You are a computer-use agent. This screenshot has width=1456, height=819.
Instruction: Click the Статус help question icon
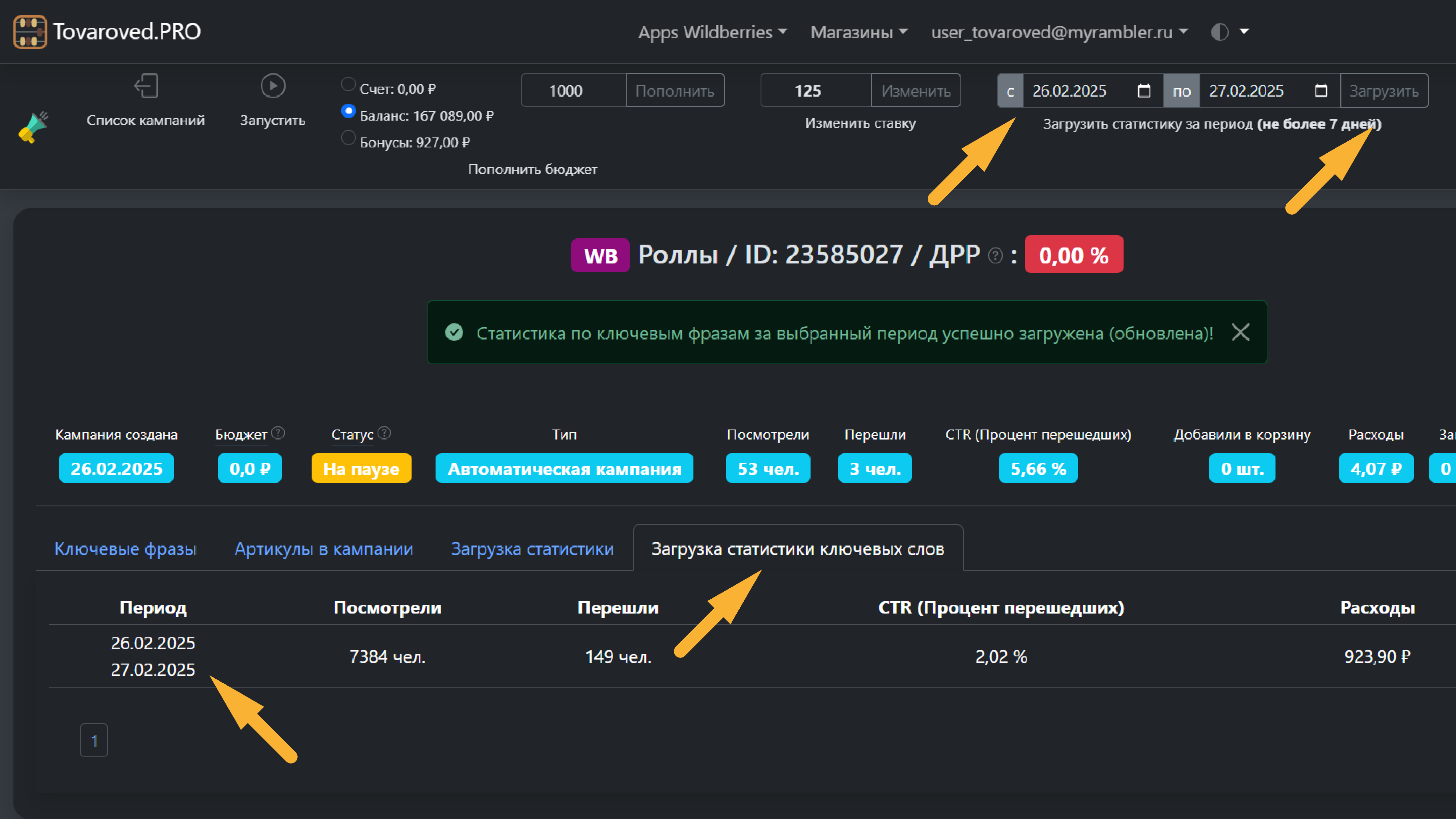pyautogui.click(x=384, y=433)
